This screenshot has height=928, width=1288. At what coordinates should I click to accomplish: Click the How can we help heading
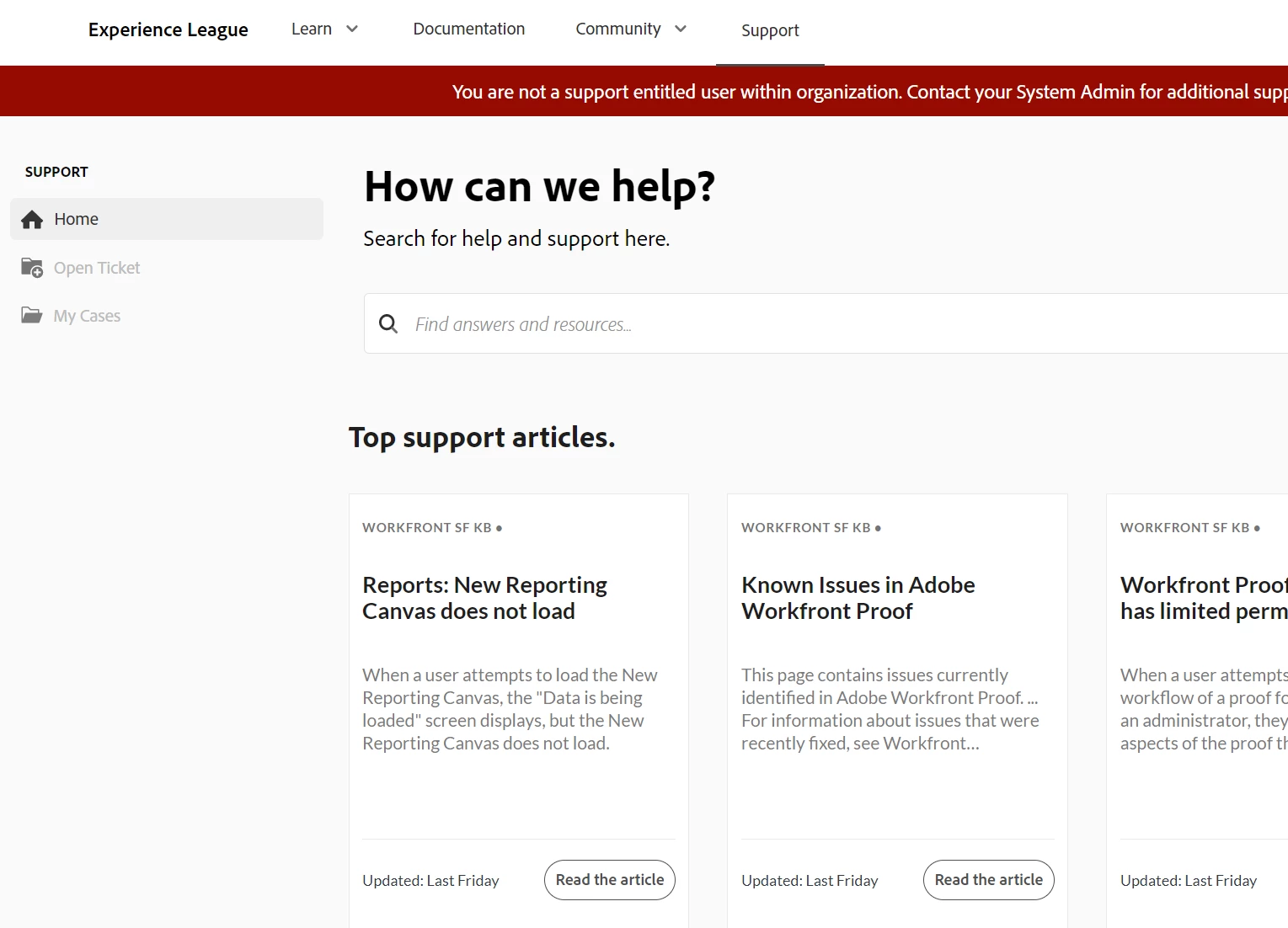point(540,186)
